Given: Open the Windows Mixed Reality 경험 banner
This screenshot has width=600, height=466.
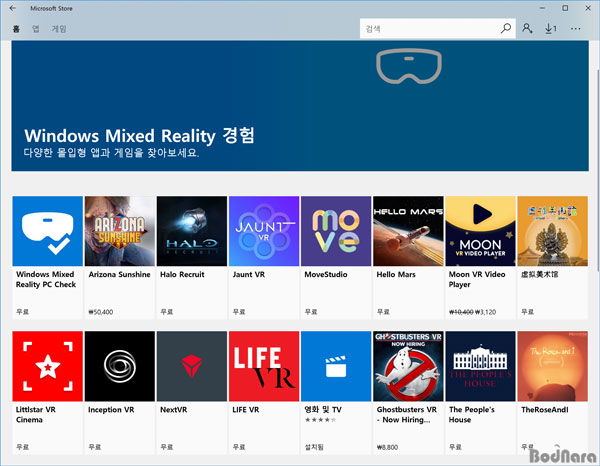Looking at the screenshot, I should [x=300, y=106].
